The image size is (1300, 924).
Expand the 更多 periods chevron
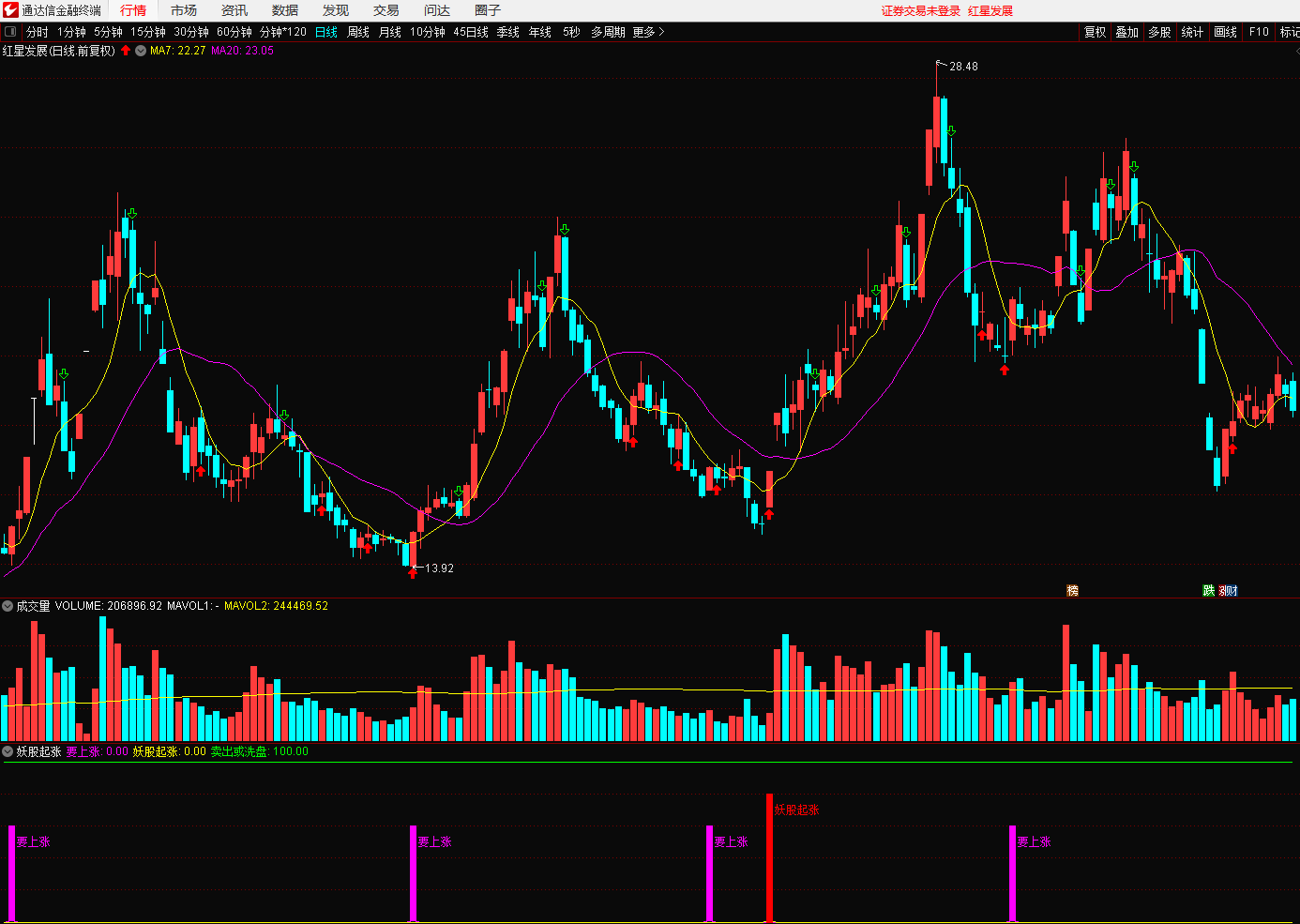click(661, 32)
